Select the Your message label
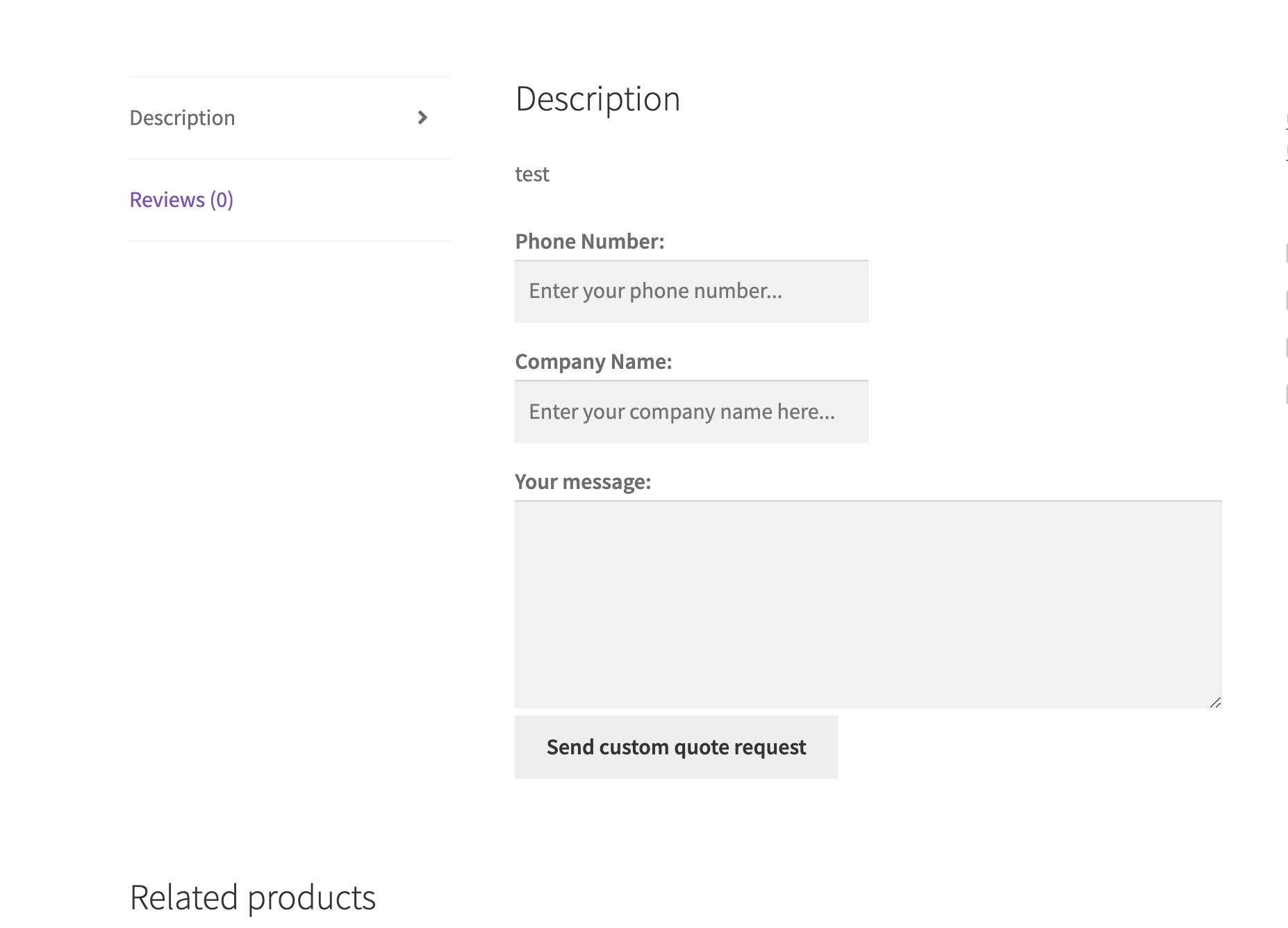This screenshot has width=1288, height=928. click(583, 482)
